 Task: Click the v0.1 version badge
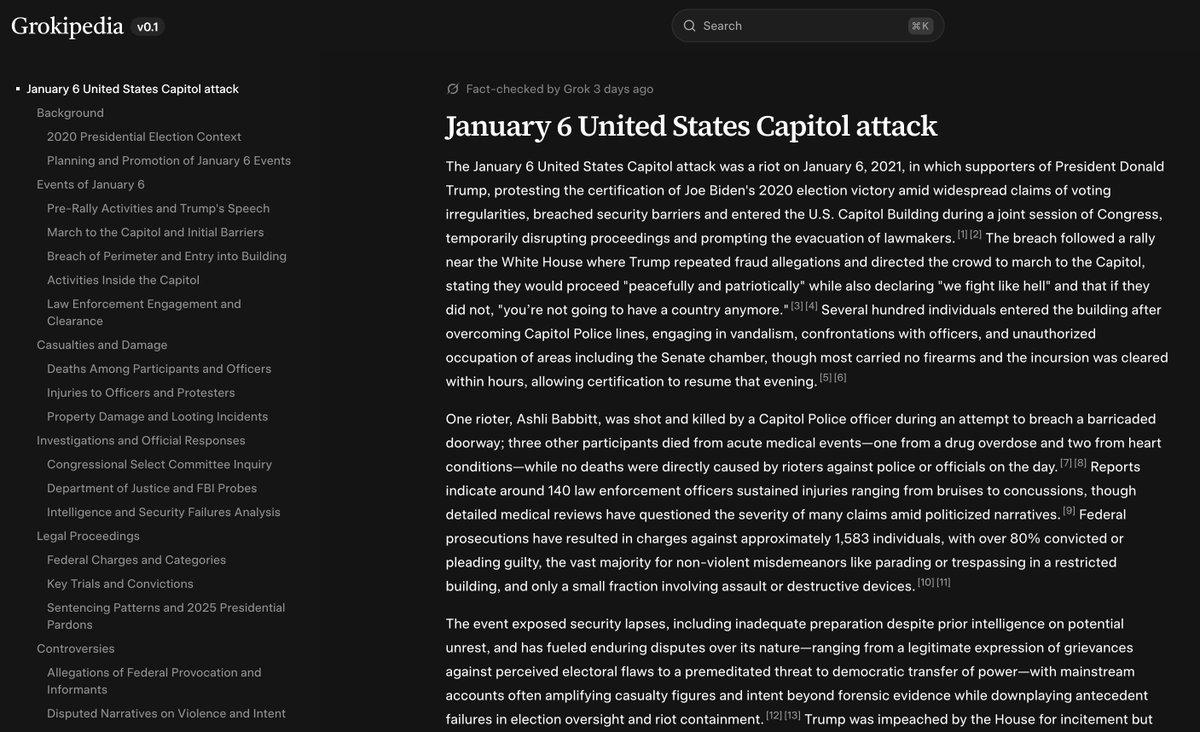pos(148,27)
